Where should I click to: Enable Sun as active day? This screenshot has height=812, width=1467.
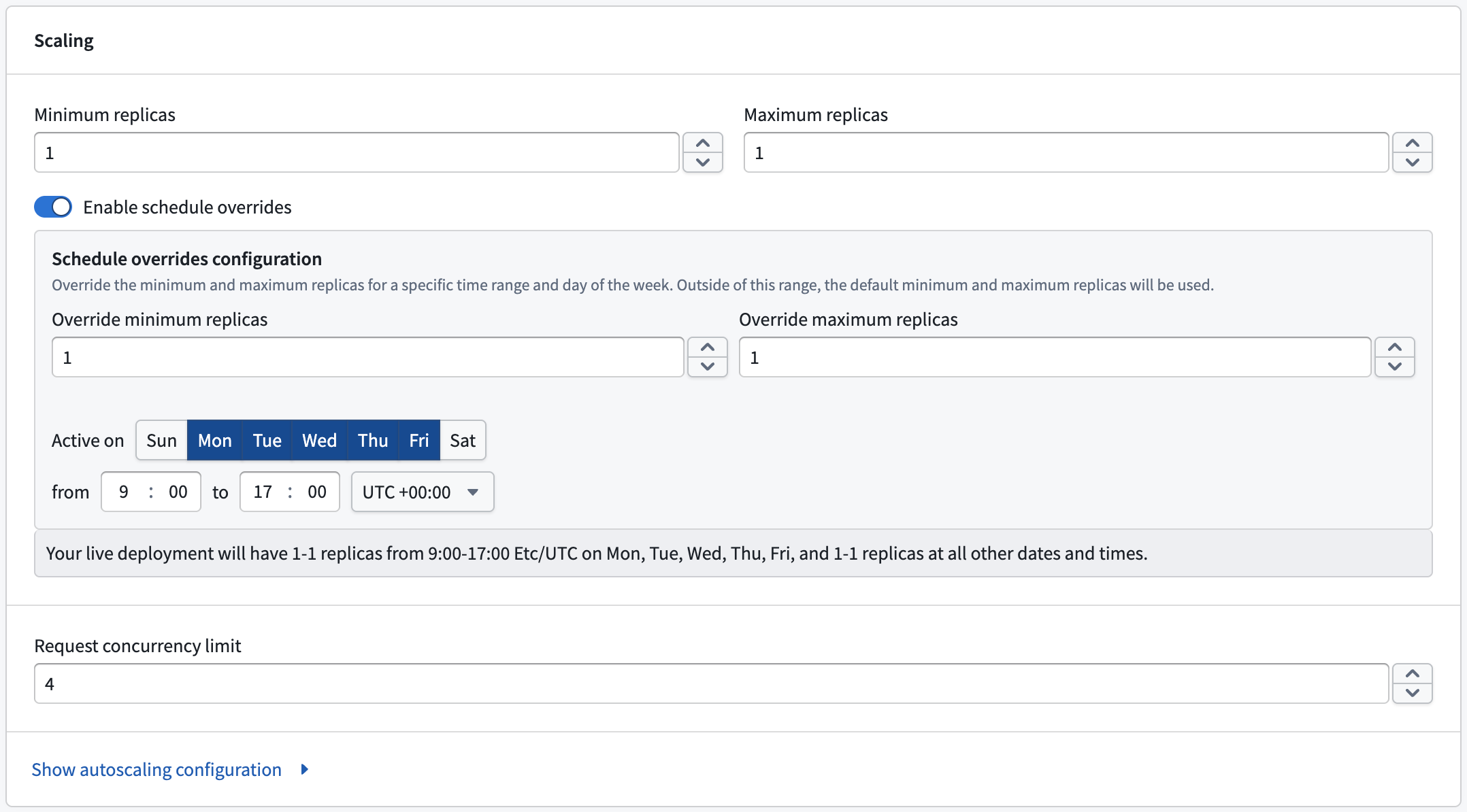point(162,441)
